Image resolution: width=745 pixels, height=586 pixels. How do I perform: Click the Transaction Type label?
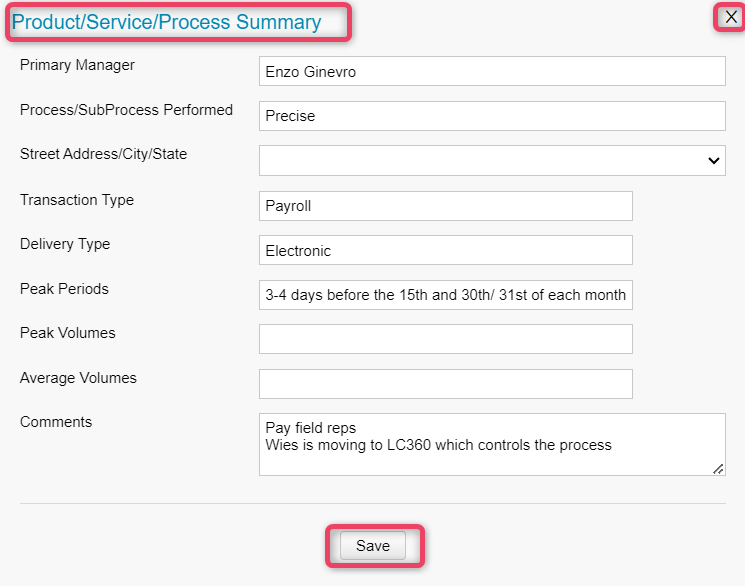[x=77, y=200]
